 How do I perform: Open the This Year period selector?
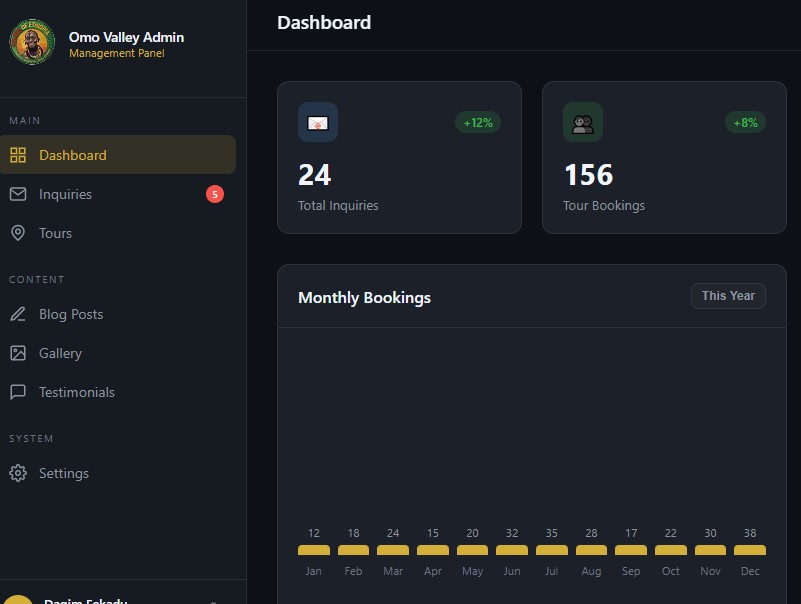pyautogui.click(x=728, y=296)
